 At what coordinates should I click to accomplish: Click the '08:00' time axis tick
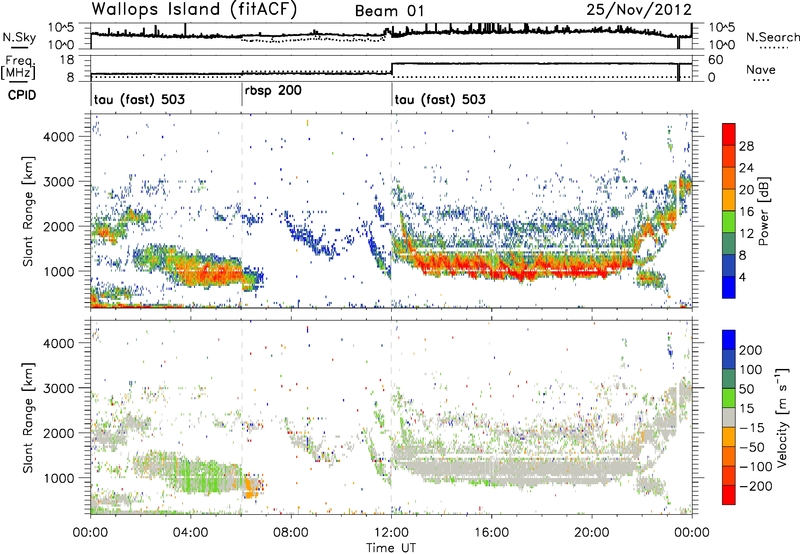point(291,533)
